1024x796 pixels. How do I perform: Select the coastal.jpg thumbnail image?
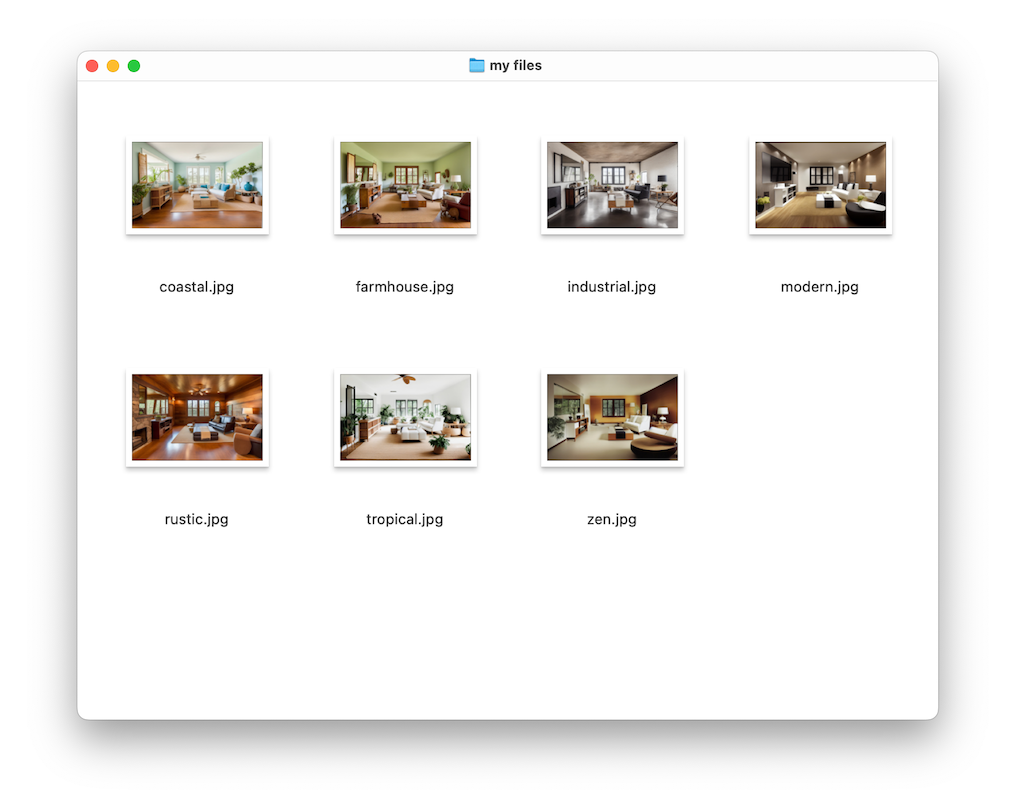point(197,185)
